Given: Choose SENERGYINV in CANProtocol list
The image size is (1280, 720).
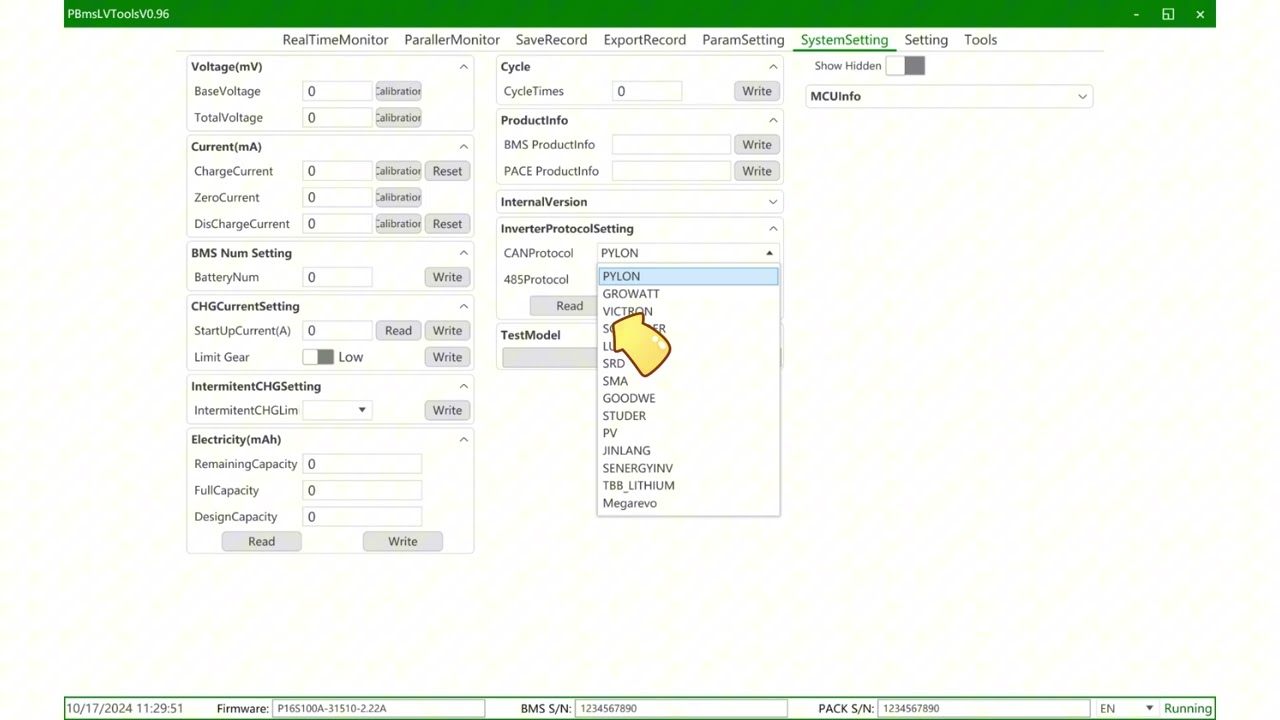Looking at the screenshot, I should pyautogui.click(x=688, y=468).
